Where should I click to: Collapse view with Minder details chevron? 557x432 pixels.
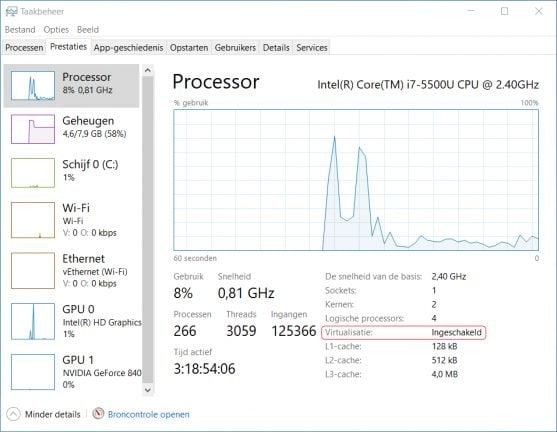pyautogui.click(x=13, y=414)
